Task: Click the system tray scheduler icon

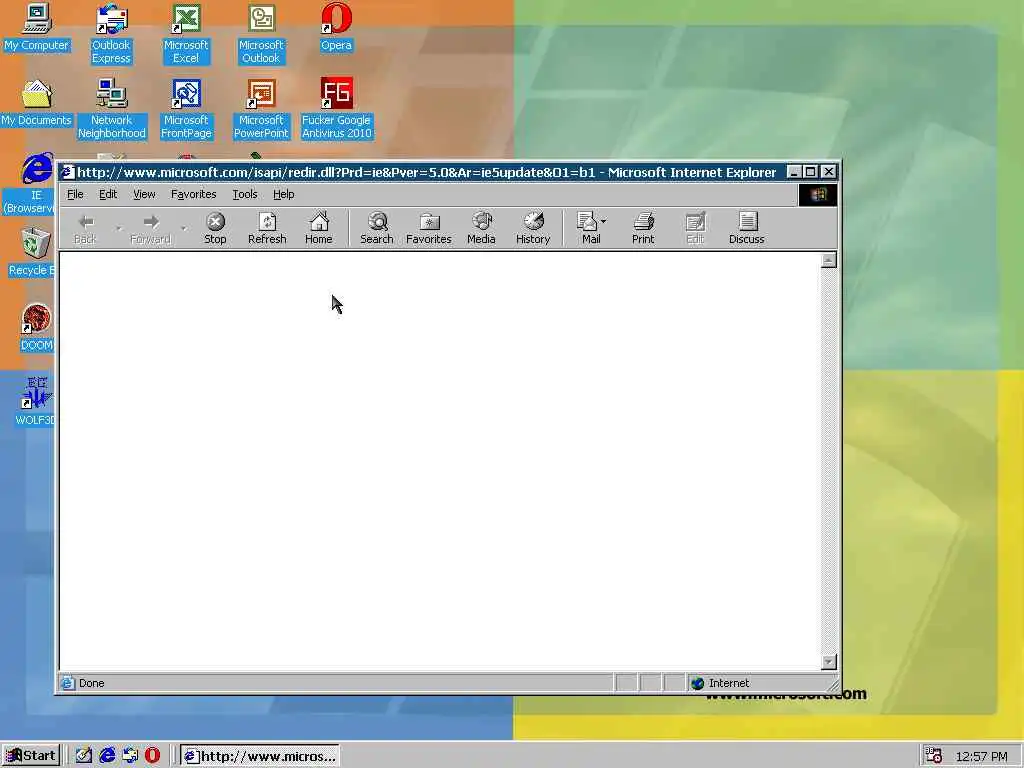Action: [933, 756]
